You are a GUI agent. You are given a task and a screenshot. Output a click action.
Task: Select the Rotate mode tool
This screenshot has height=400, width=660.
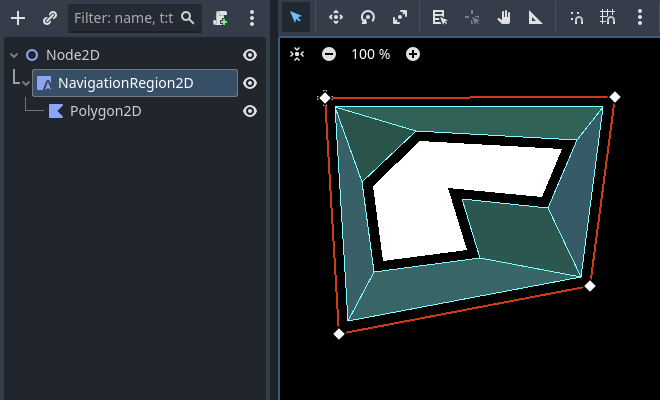(367, 18)
